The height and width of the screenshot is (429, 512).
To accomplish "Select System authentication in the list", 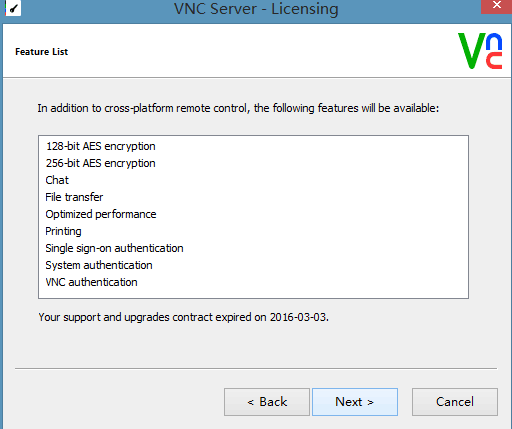I will pos(99,265).
